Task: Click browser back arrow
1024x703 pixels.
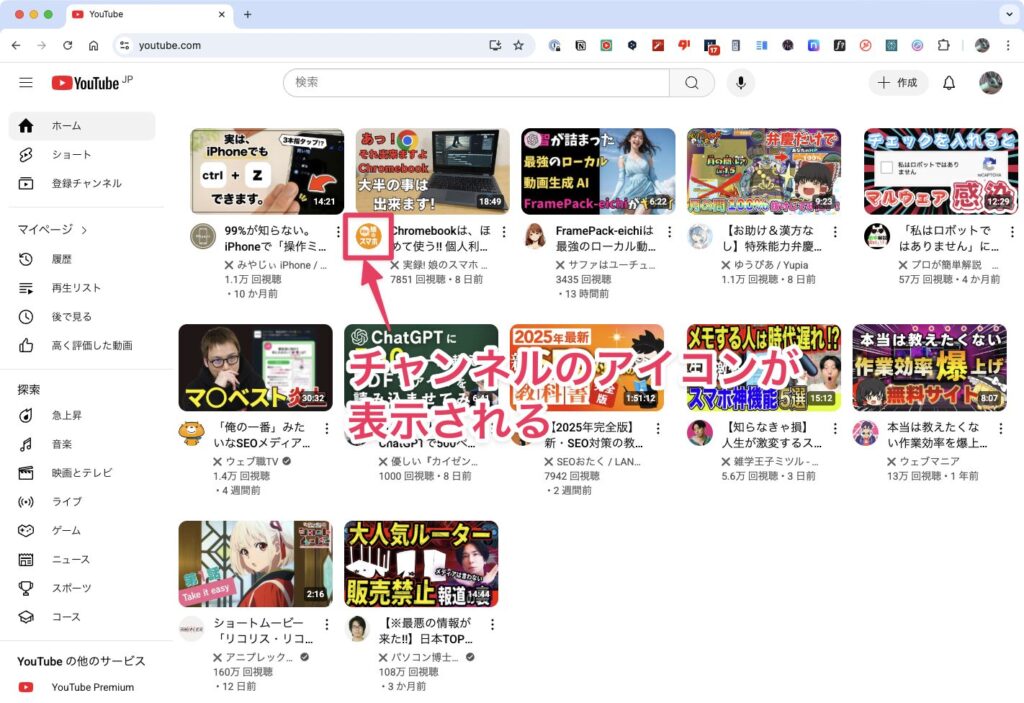Action: (16, 45)
